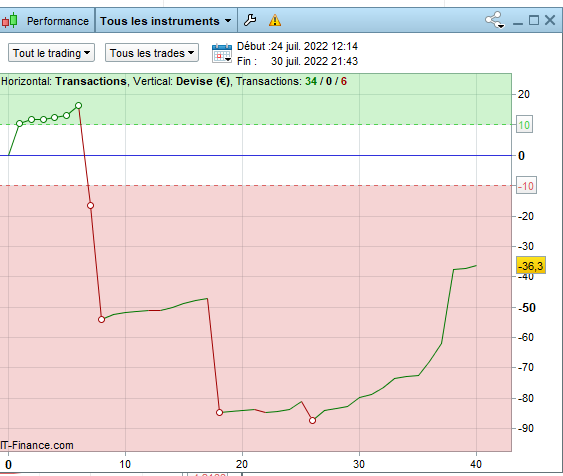Image resolution: width=563 pixels, height=476 pixels.
Task: Click the red marker near -54
Action: (102, 319)
